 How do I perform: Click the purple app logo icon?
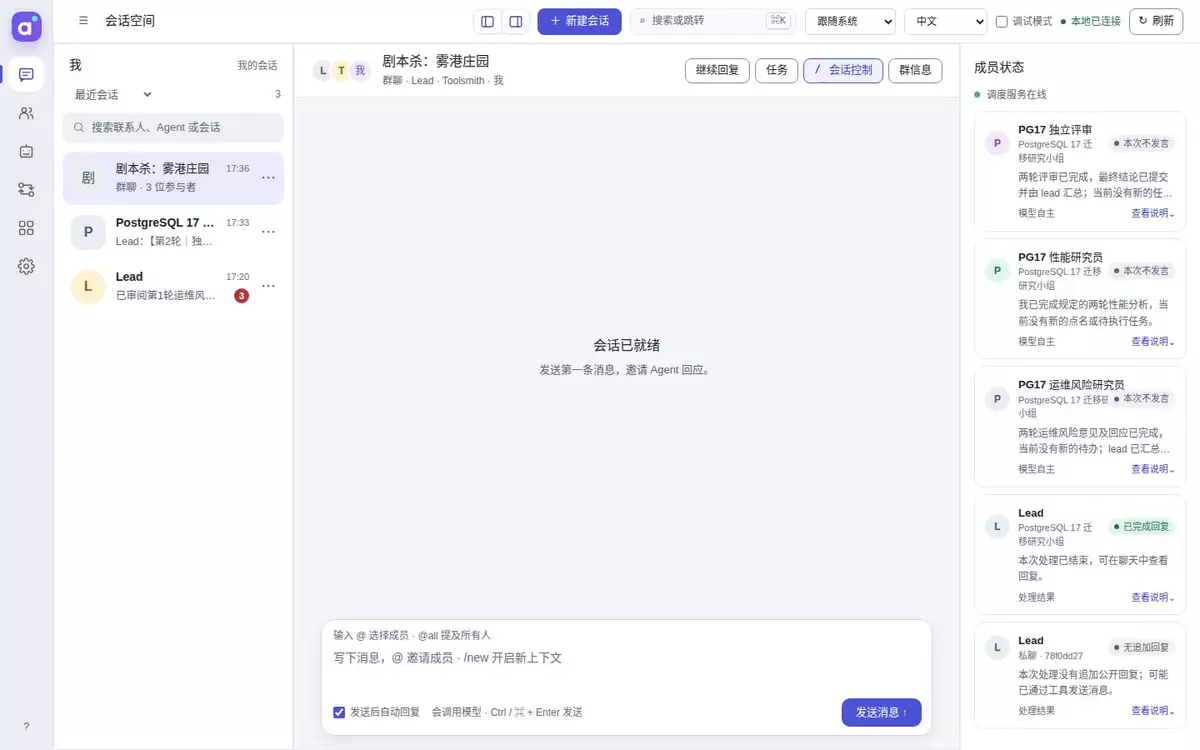[x=27, y=27]
